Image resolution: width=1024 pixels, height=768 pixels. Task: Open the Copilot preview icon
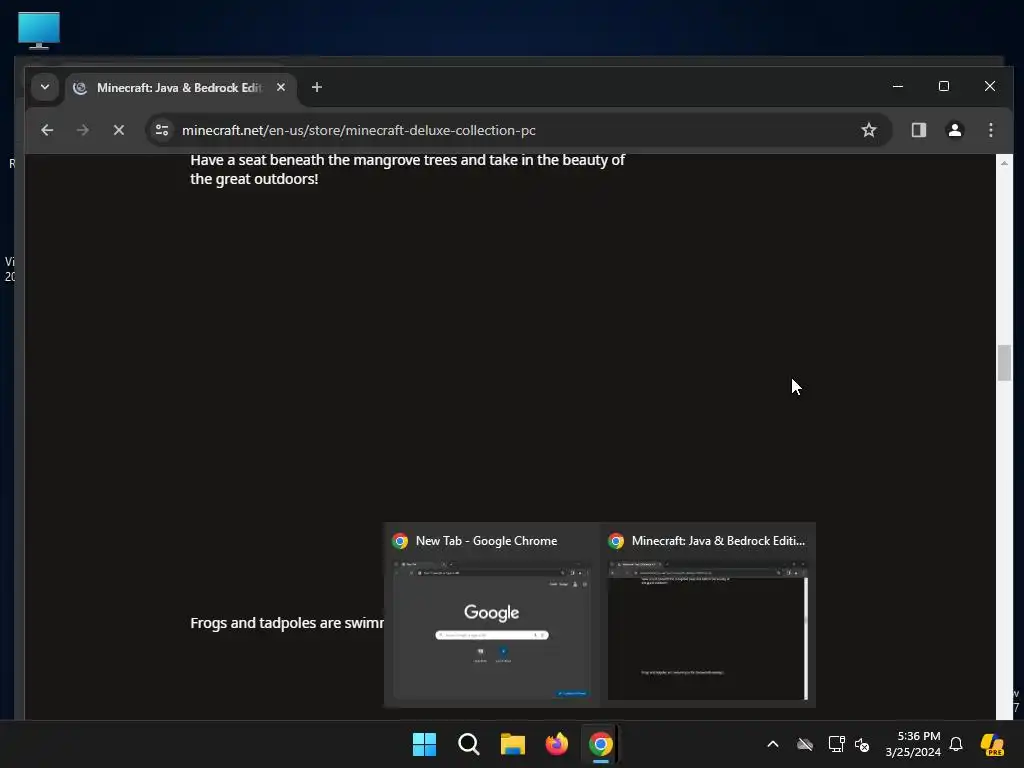click(993, 744)
